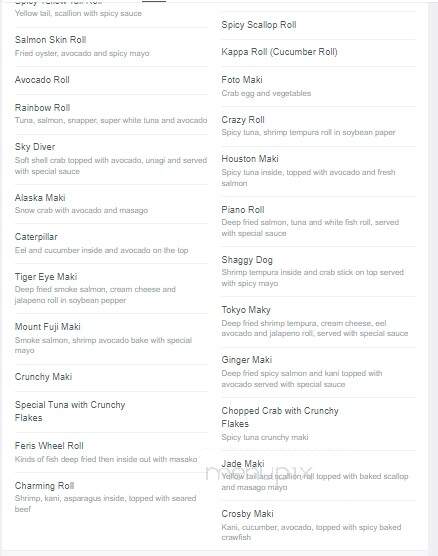Viewport: 438px width, 556px height.
Task: Pick the Tiger Eye Maki item
Action: (x=46, y=277)
